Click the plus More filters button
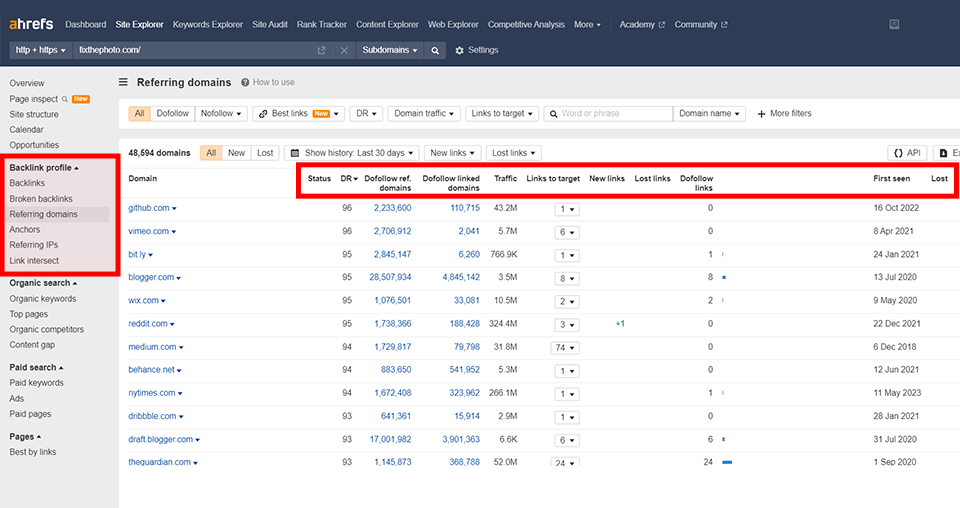The height and width of the screenshot is (508, 960). point(784,114)
